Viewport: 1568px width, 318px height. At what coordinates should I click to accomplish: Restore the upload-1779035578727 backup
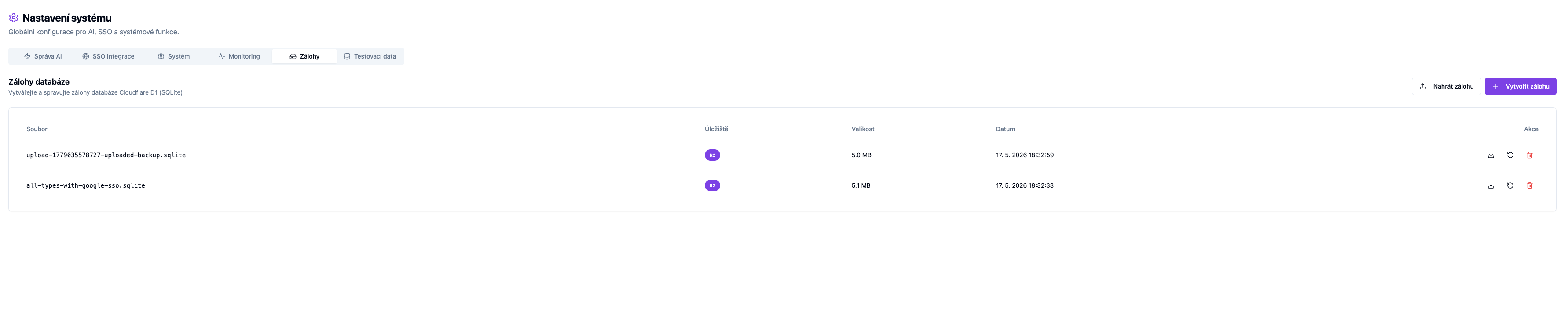1510,155
